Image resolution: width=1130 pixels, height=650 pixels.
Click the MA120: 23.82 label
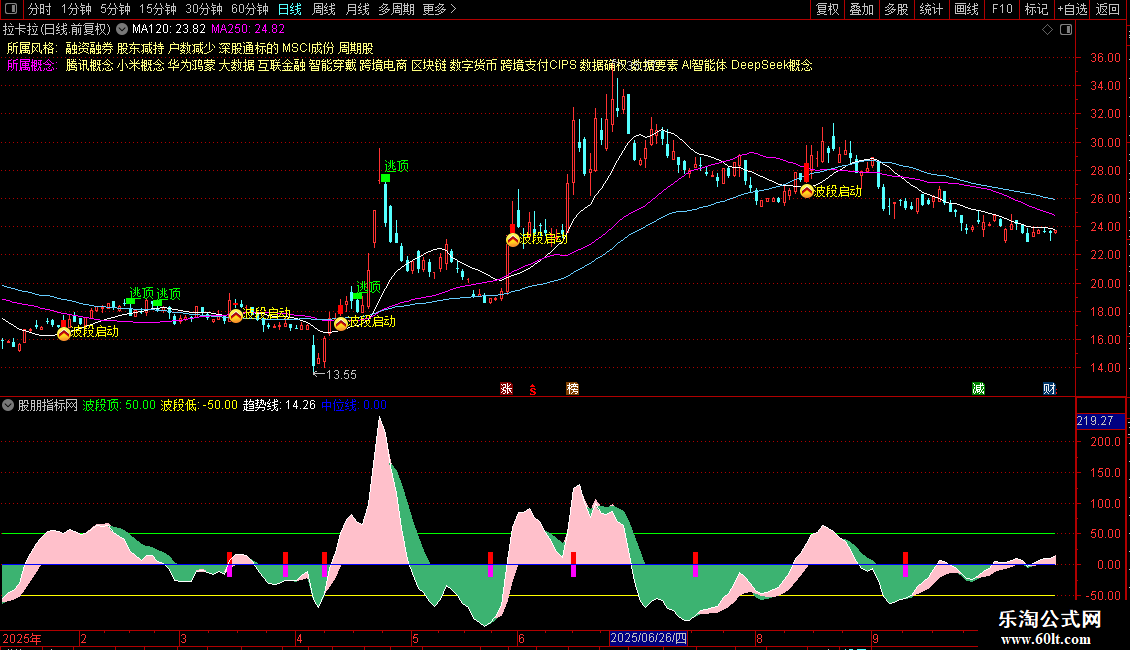(x=169, y=30)
